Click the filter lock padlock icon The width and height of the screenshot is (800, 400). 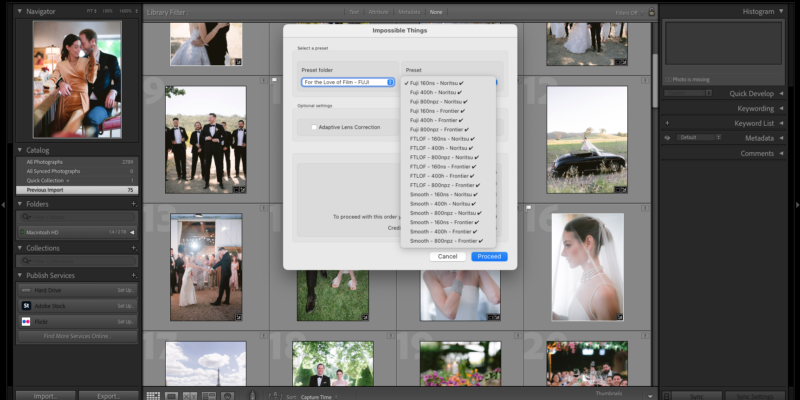click(x=652, y=11)
